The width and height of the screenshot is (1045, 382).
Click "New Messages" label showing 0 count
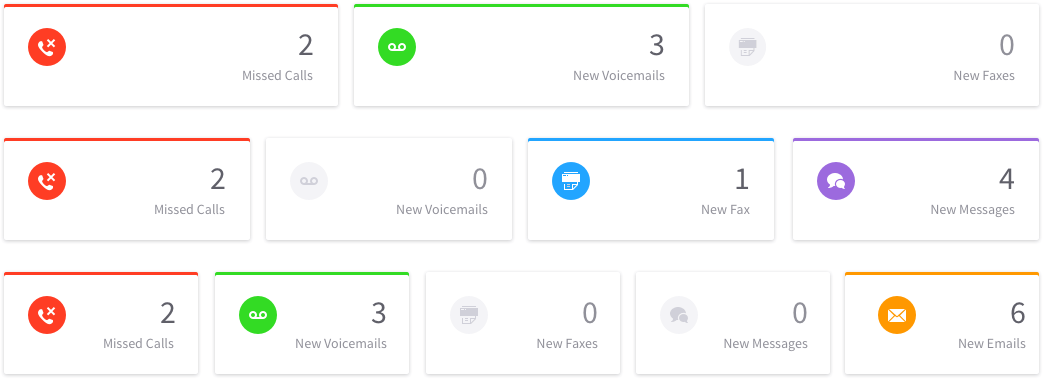tap(766, 343)
